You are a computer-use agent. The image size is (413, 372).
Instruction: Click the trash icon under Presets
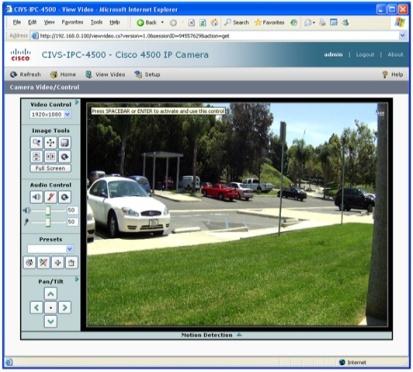(71, 262)
